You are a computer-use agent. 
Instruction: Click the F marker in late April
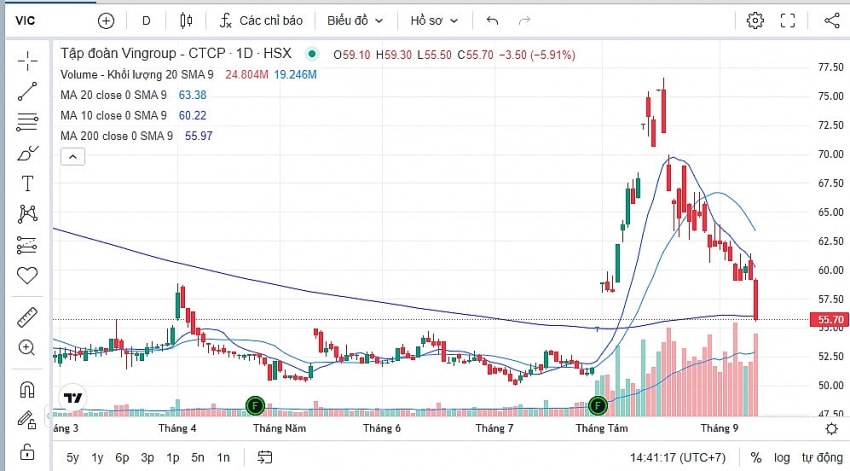[x=255, y=405]
